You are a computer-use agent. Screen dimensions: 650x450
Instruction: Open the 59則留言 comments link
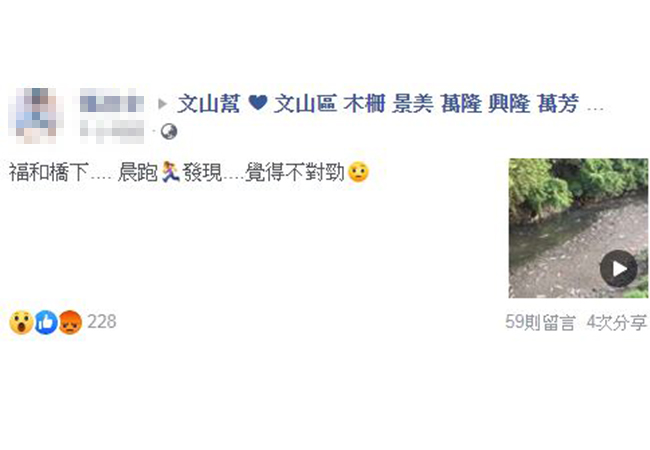click(x=540, y=322)
